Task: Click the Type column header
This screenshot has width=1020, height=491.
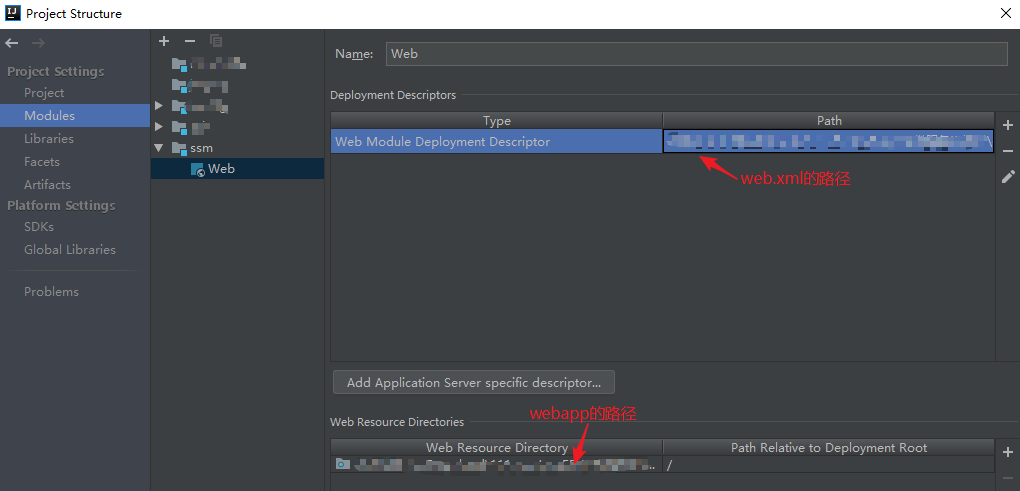Action: 496,121
